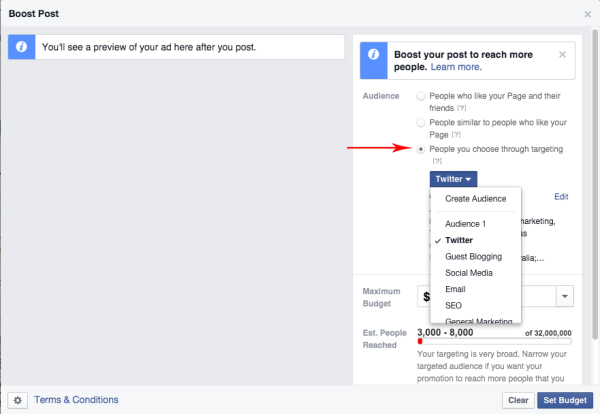Image resolution: width=600 pixels, height=414 pixels.
Task: Close the Boost Post dialog
Action: (587, 14)
